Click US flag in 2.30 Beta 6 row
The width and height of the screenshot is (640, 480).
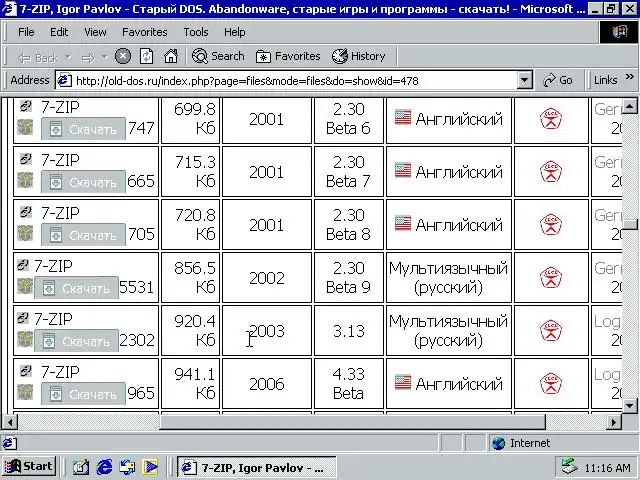[x=403, y=118]
